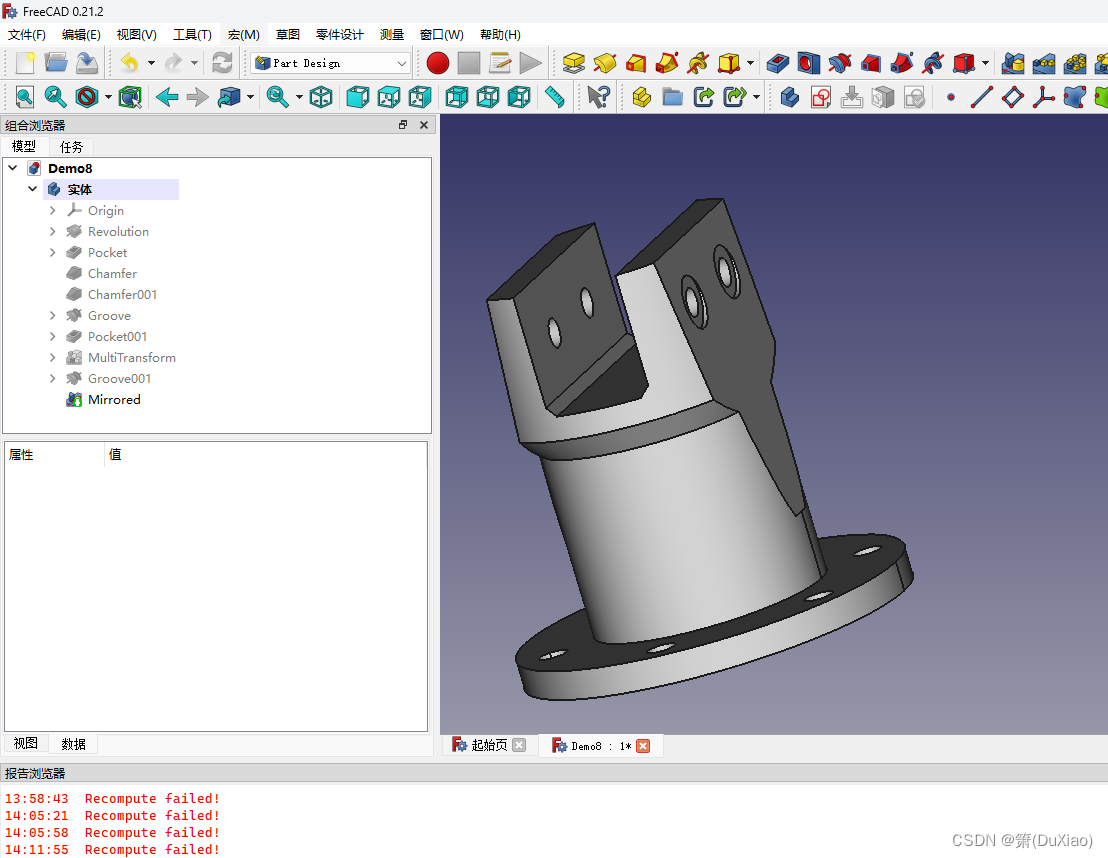
Task: Click the Fit all zoom icon
Action: [25, 97]
